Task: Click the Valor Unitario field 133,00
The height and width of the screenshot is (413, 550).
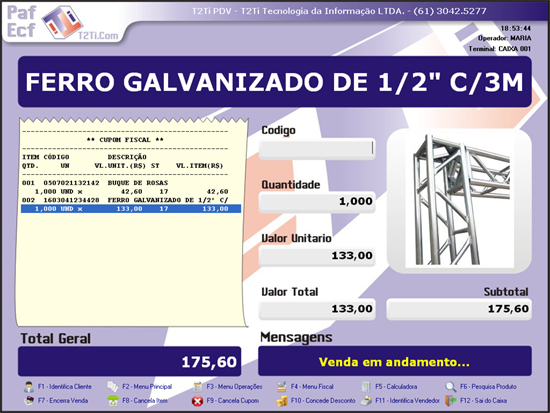Action: 317,256
